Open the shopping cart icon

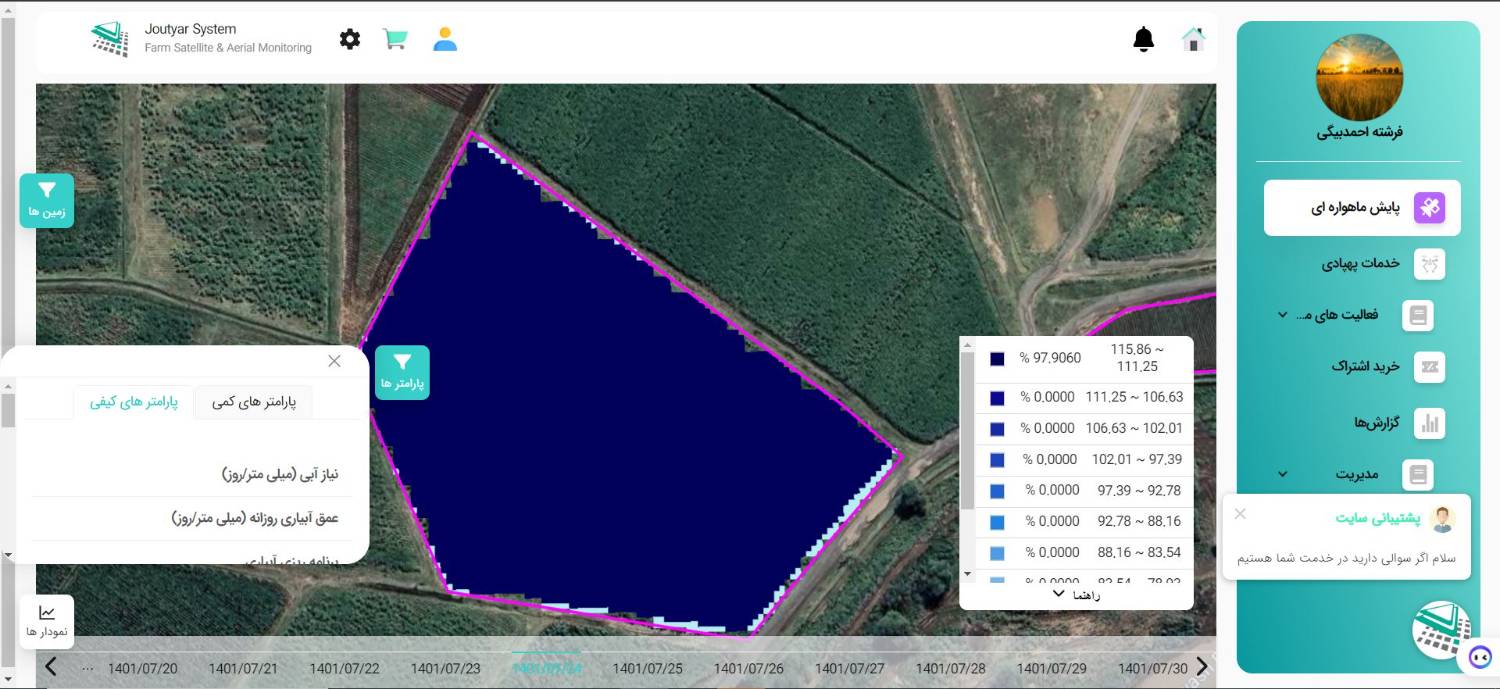(396, 39)
